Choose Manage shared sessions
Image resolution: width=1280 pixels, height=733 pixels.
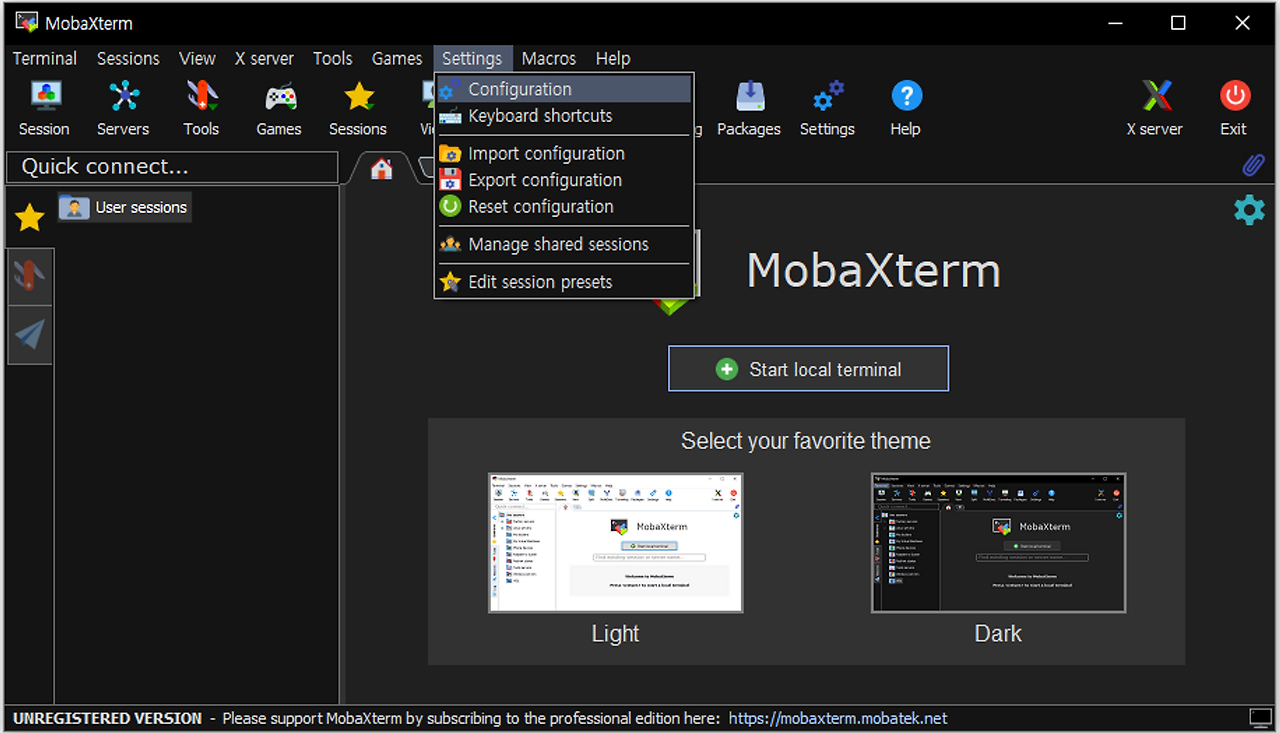click(564, 244)
